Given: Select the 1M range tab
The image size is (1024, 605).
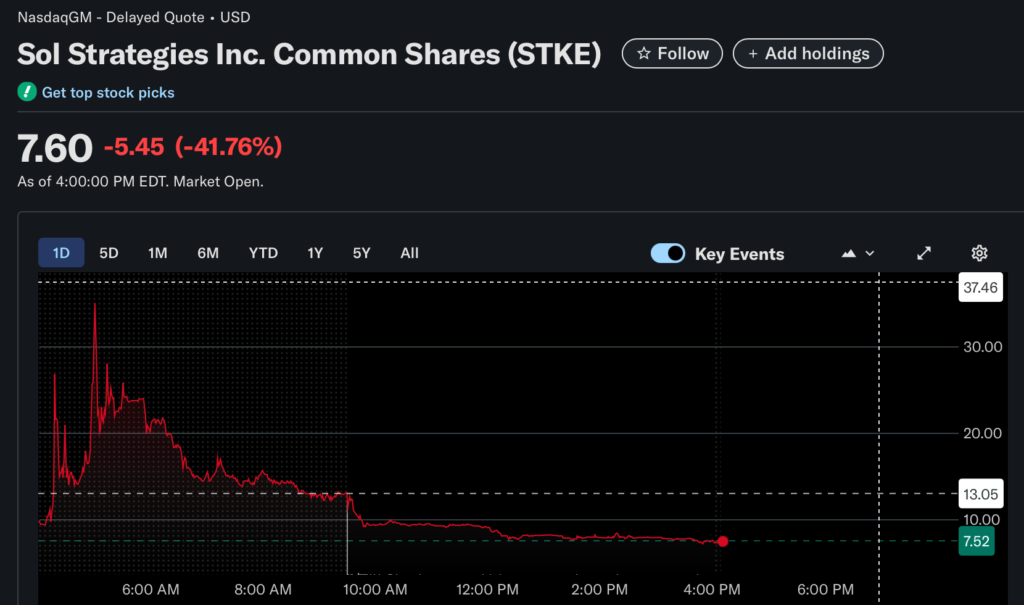Looking at the screenshot, I should [157, 253].
